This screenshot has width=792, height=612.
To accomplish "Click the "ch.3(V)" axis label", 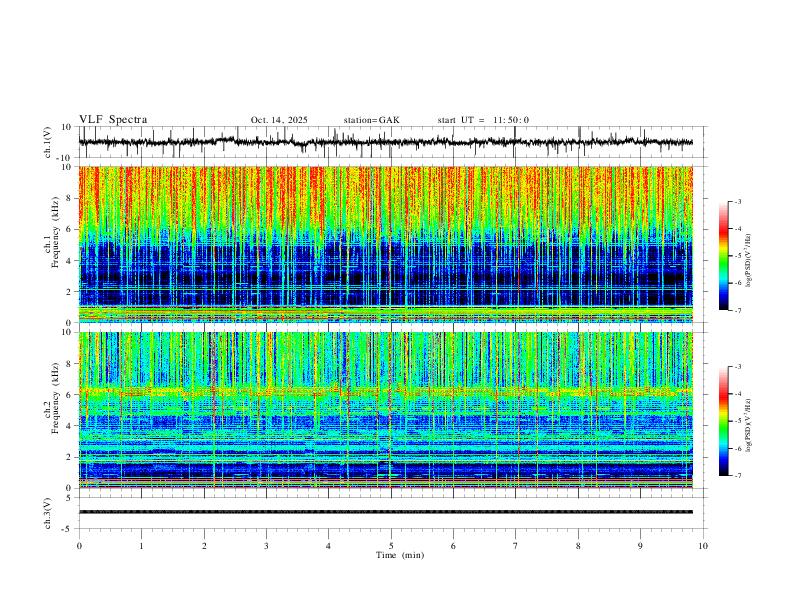I will pyautogui.click(x=48, y=513).
